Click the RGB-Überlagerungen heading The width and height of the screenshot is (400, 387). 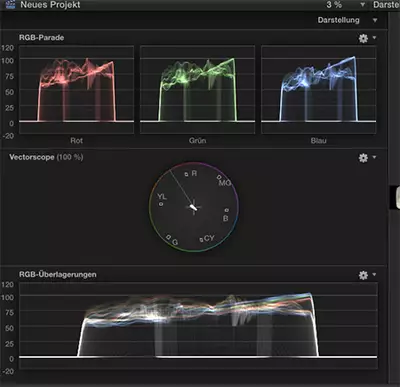point(57,274)
